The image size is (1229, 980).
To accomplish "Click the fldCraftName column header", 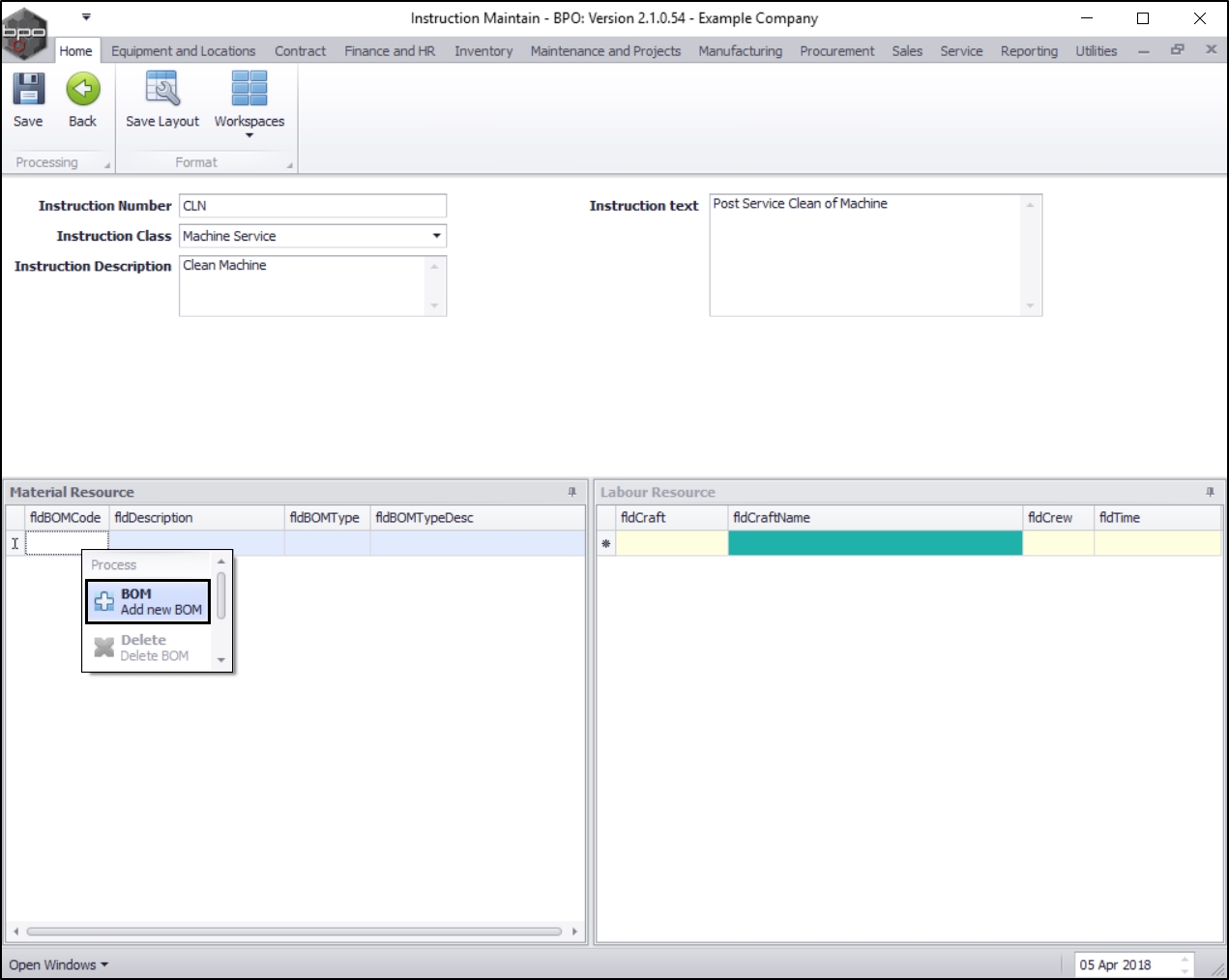I will tap(875, 517).
